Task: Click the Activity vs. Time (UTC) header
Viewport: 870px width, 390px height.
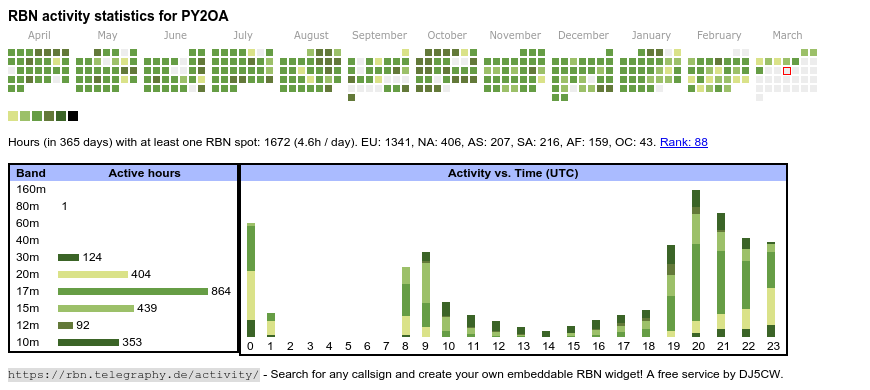Action: click(513, 173)
